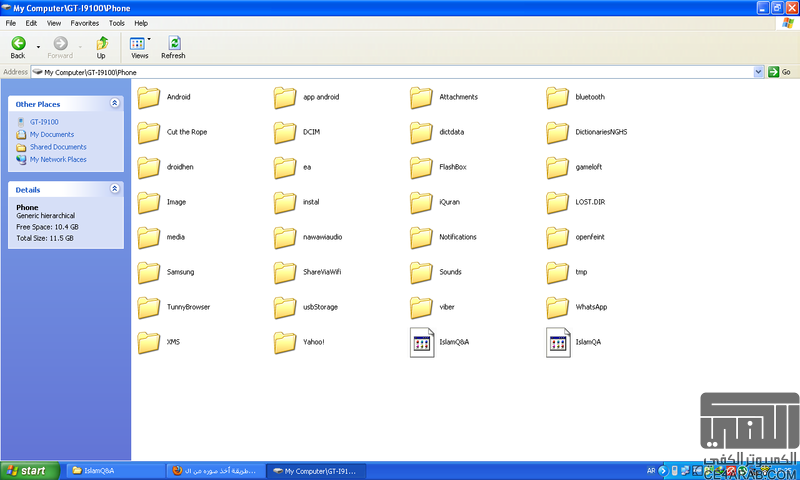Select the IslamQA file icon
Viewport: 800px width, 480px height.
(x=558, y=343)
